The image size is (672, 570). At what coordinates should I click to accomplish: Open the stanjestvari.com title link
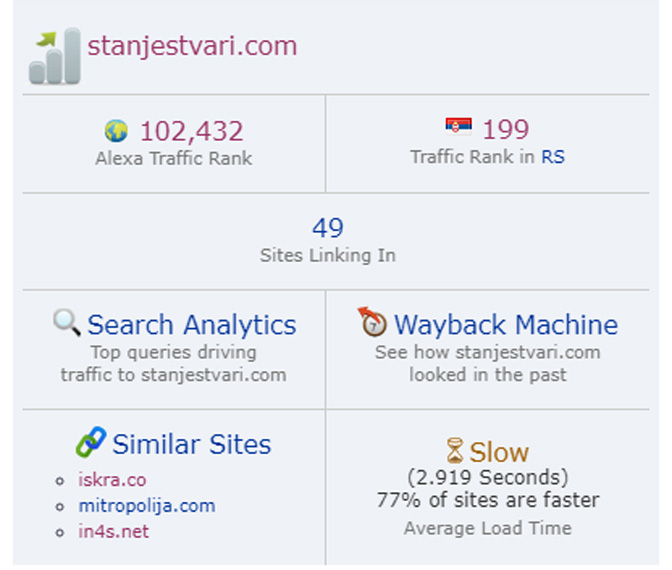pos(192,46)
